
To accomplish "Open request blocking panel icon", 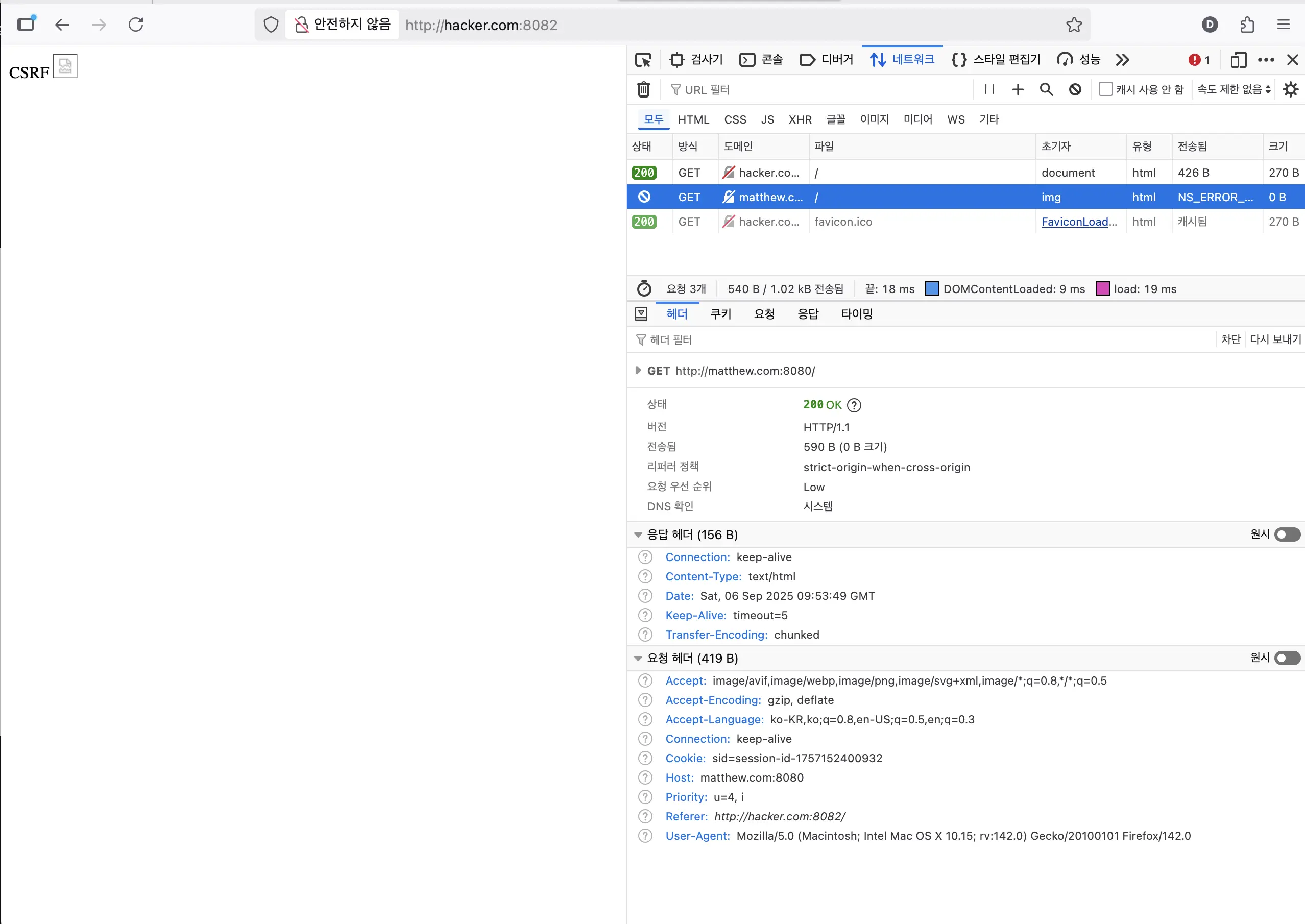I will tap(1075, 89).
